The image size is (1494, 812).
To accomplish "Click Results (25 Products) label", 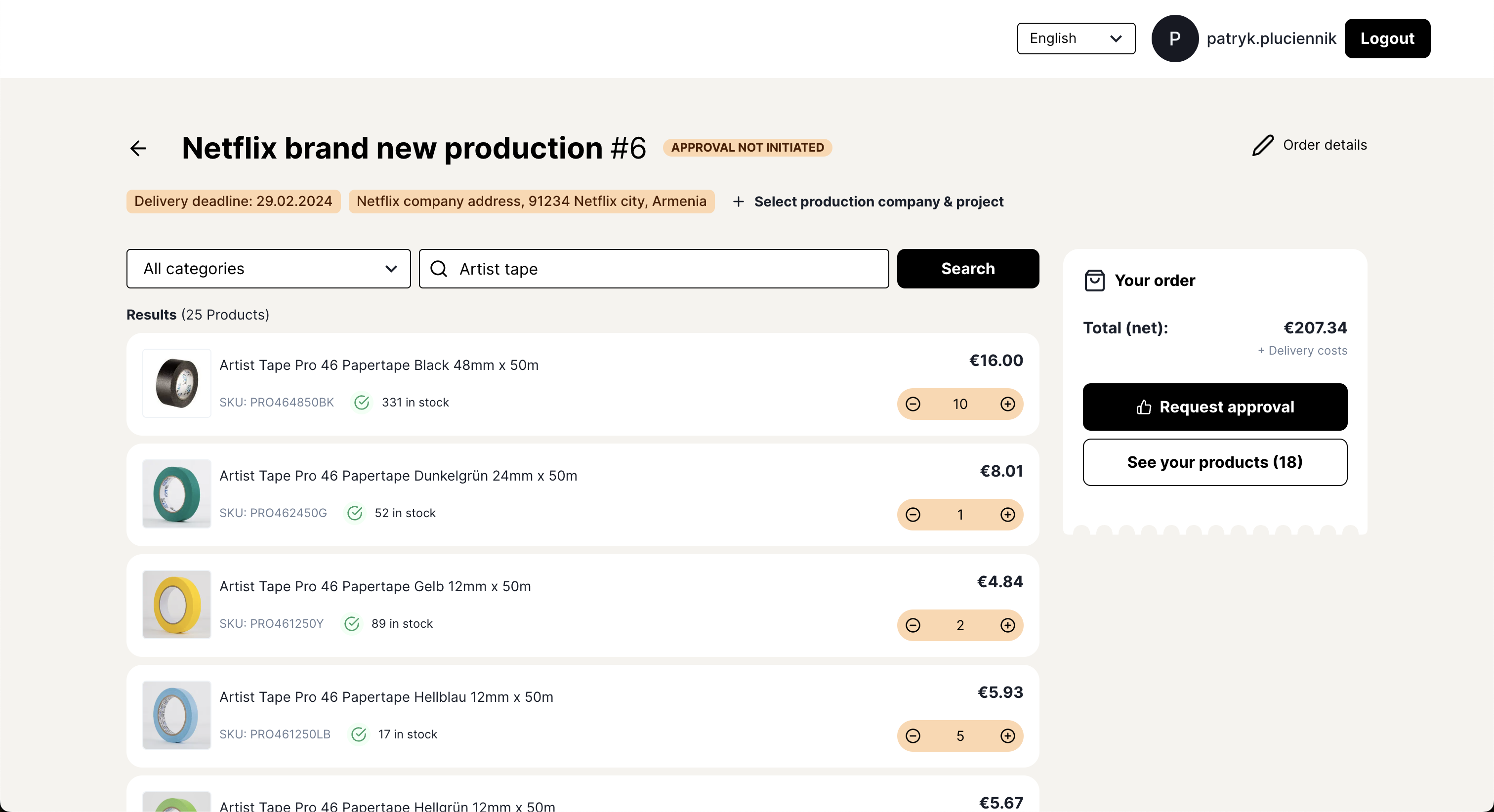I will click(198, 314).
